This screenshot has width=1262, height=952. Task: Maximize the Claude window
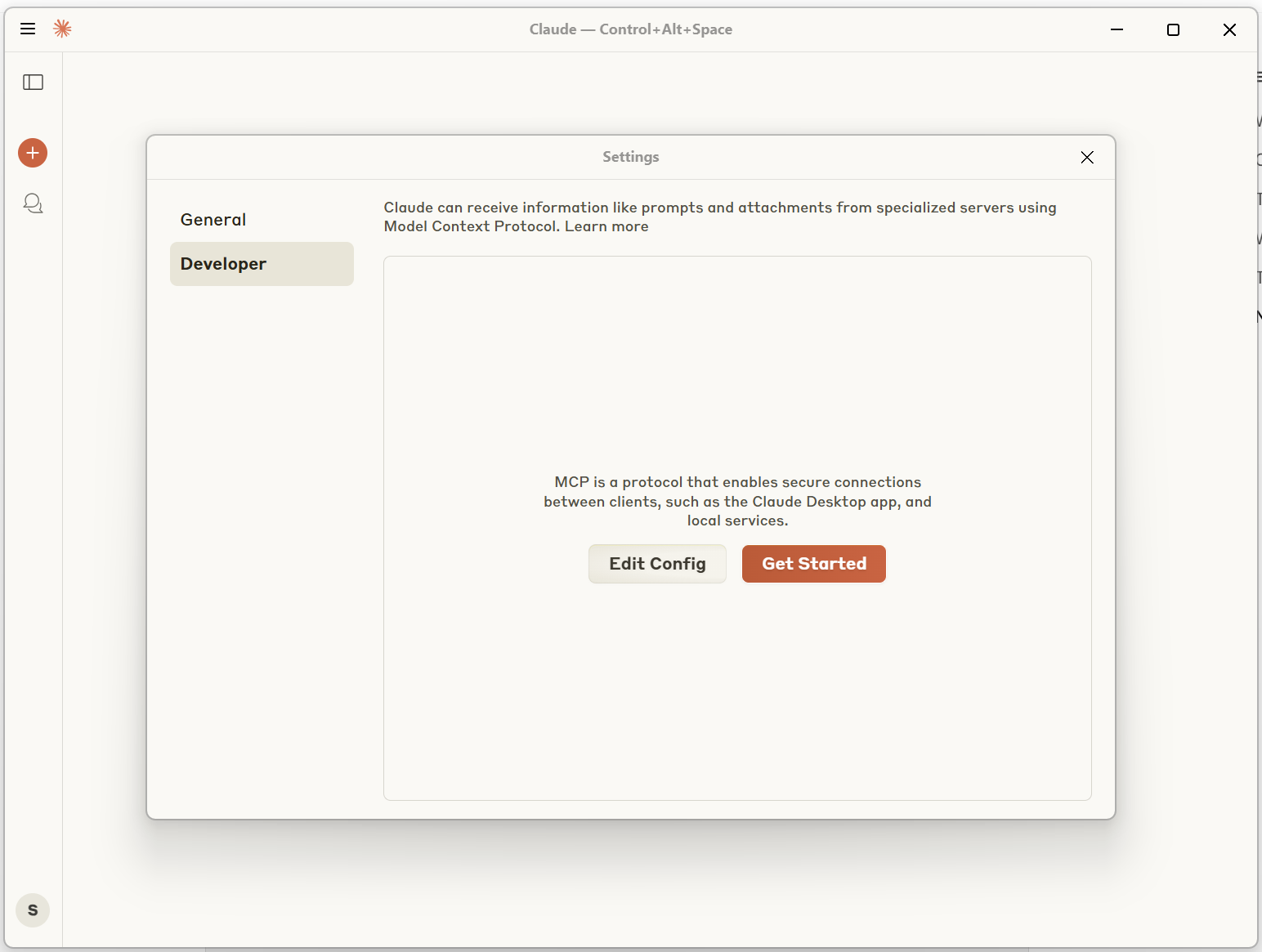coord(1173,29)
